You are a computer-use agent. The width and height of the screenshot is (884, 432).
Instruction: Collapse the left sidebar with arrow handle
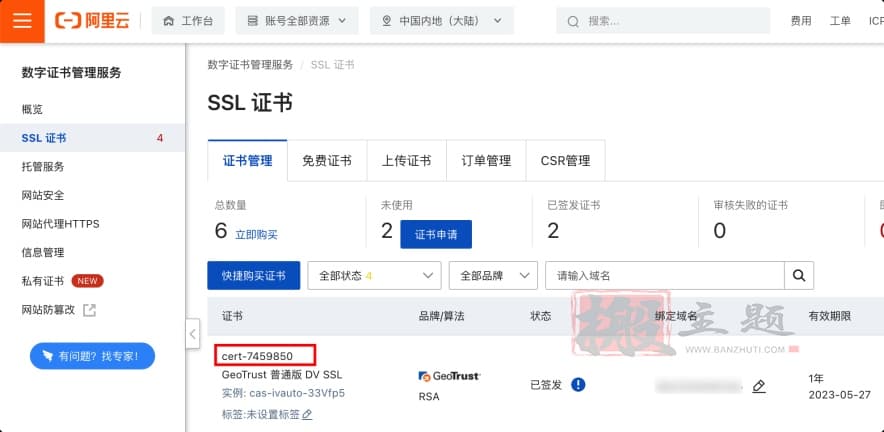pyautogui.click(x=192, y=333)
